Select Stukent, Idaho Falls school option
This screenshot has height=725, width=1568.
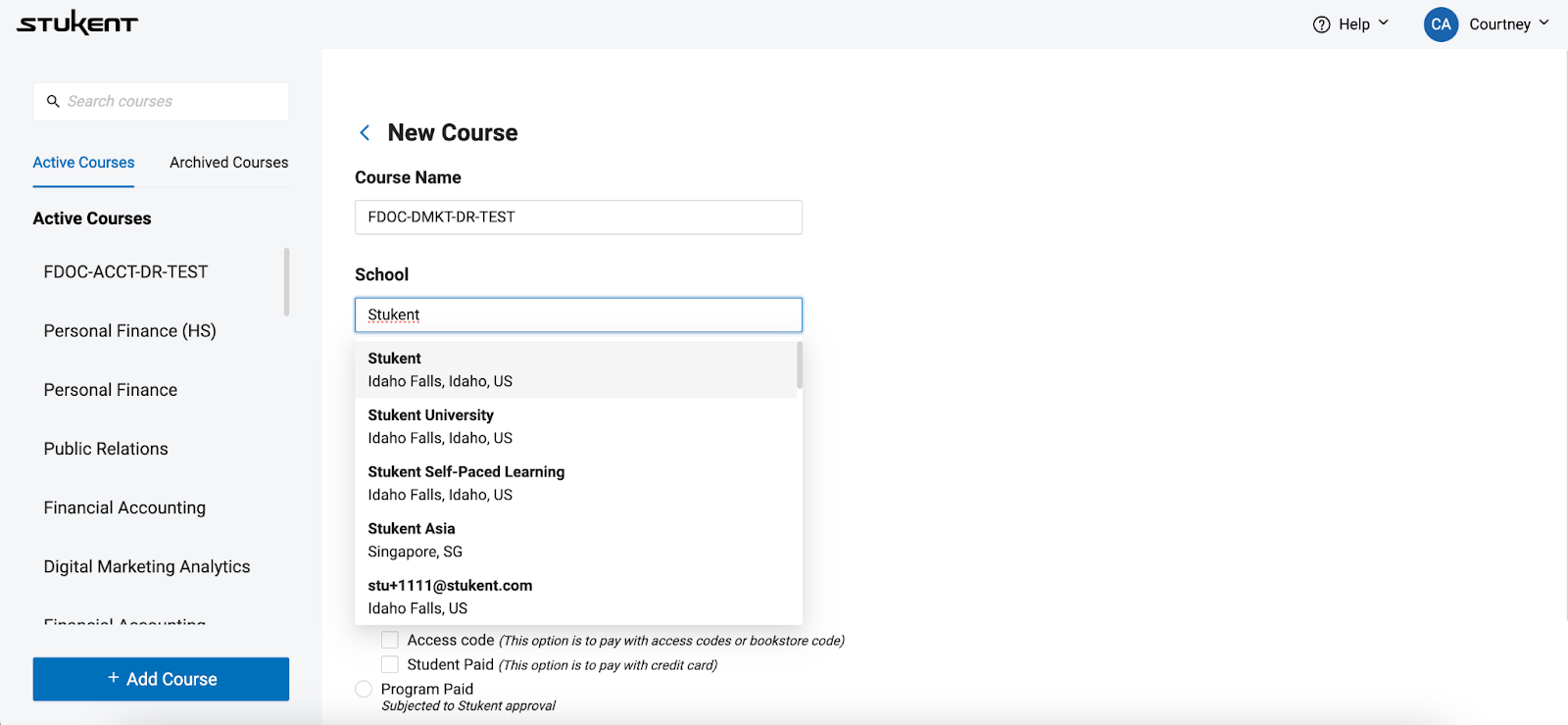point(576,369)
